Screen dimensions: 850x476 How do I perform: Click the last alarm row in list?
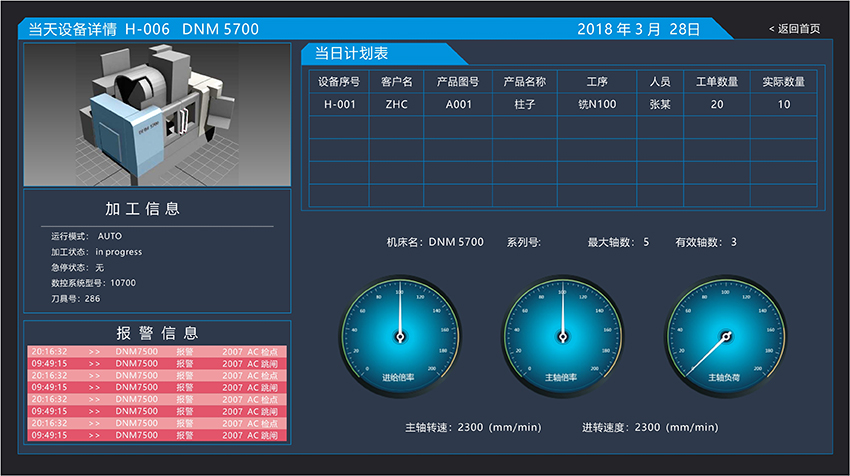(156, 436)
